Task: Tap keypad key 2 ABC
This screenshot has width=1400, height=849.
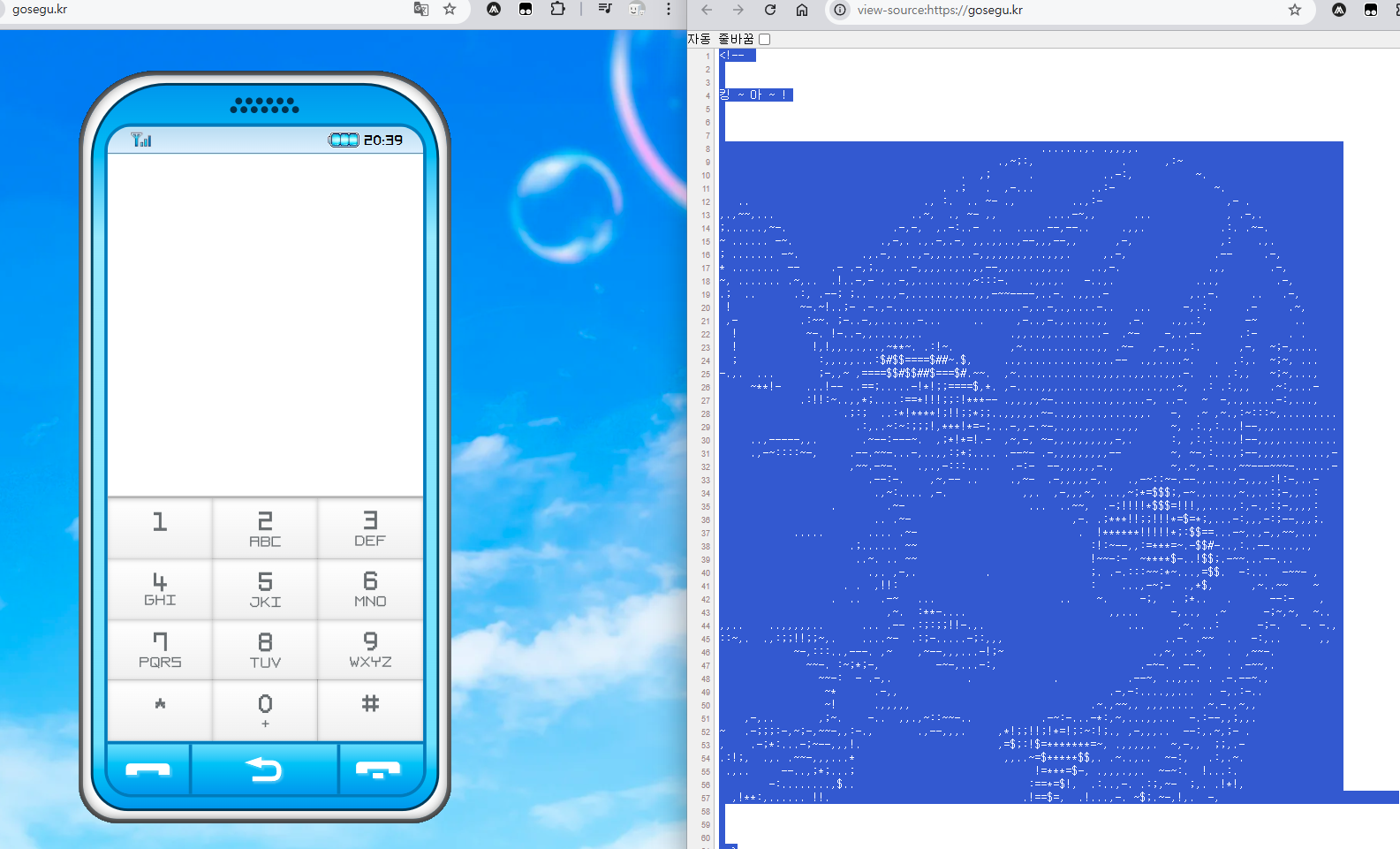Action: [265, 528]
